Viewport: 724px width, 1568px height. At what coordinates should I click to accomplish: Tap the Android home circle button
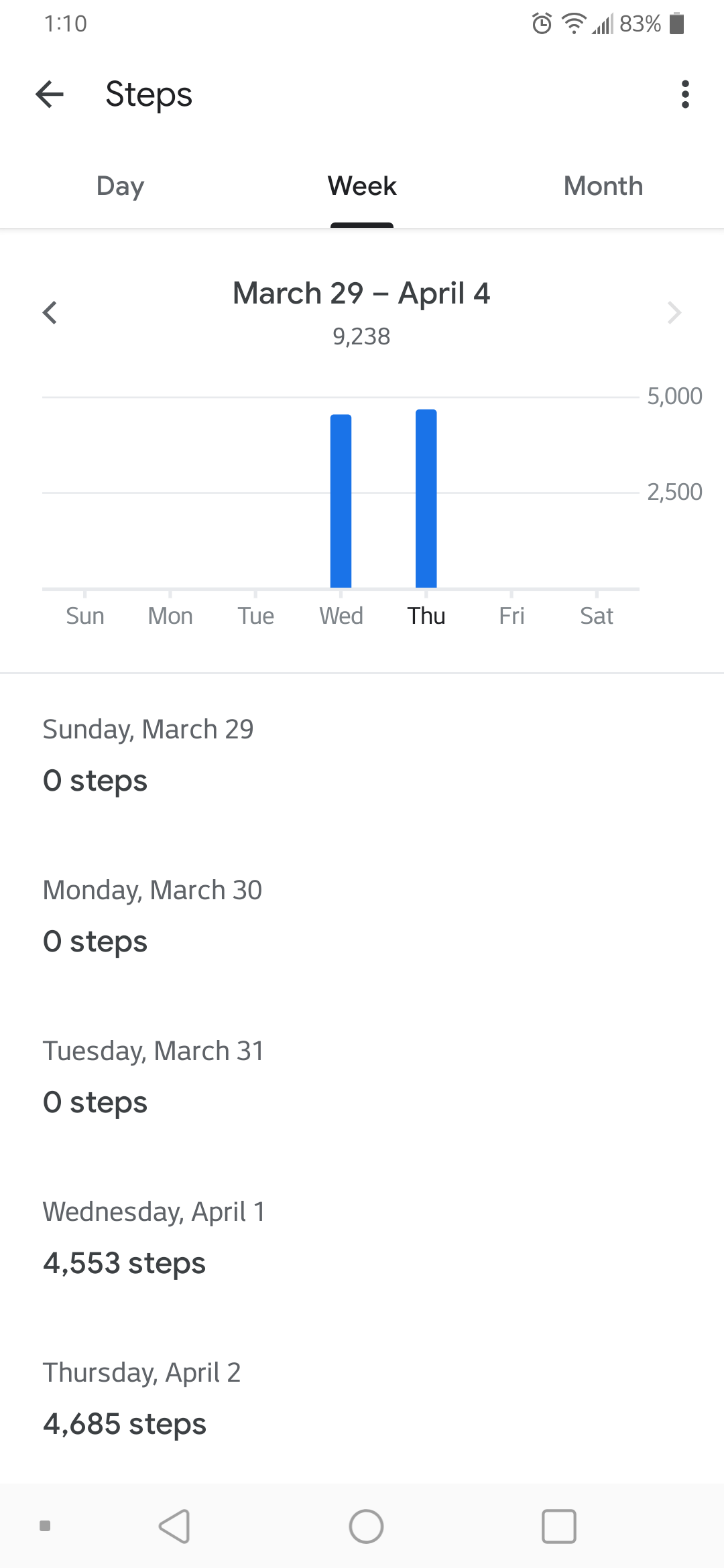tap(366, 1526)
